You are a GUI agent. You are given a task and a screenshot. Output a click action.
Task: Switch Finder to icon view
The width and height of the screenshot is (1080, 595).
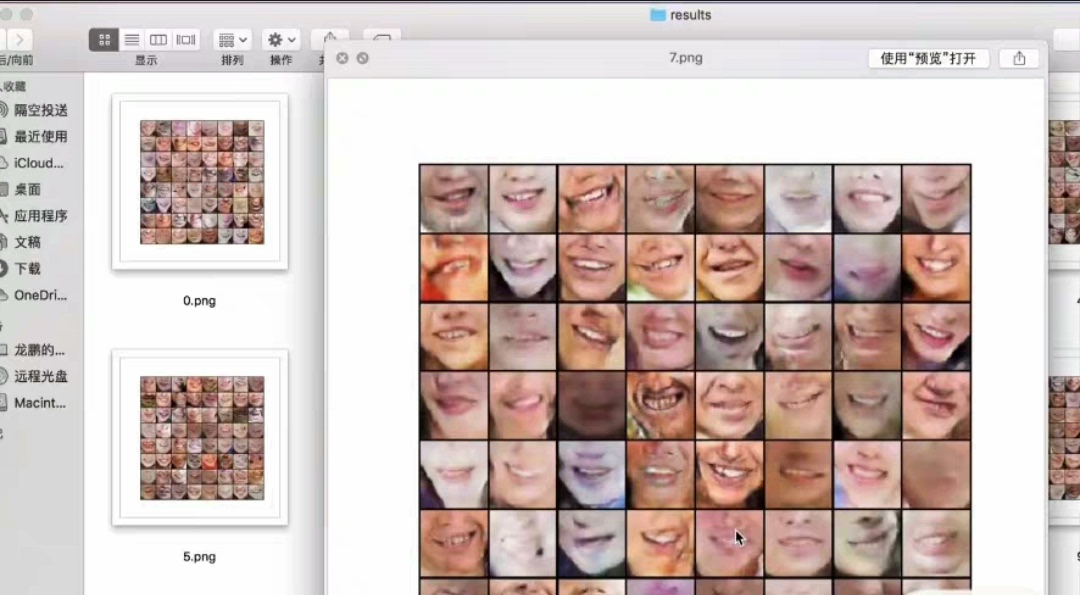pos(104,40)
